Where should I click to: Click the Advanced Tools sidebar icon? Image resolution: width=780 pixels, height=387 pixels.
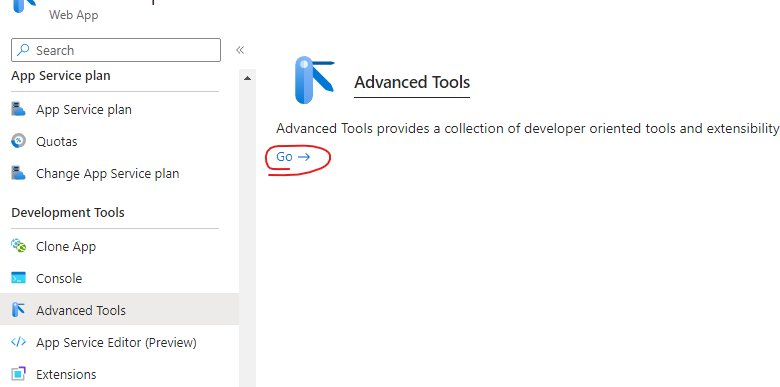point(18,310)
